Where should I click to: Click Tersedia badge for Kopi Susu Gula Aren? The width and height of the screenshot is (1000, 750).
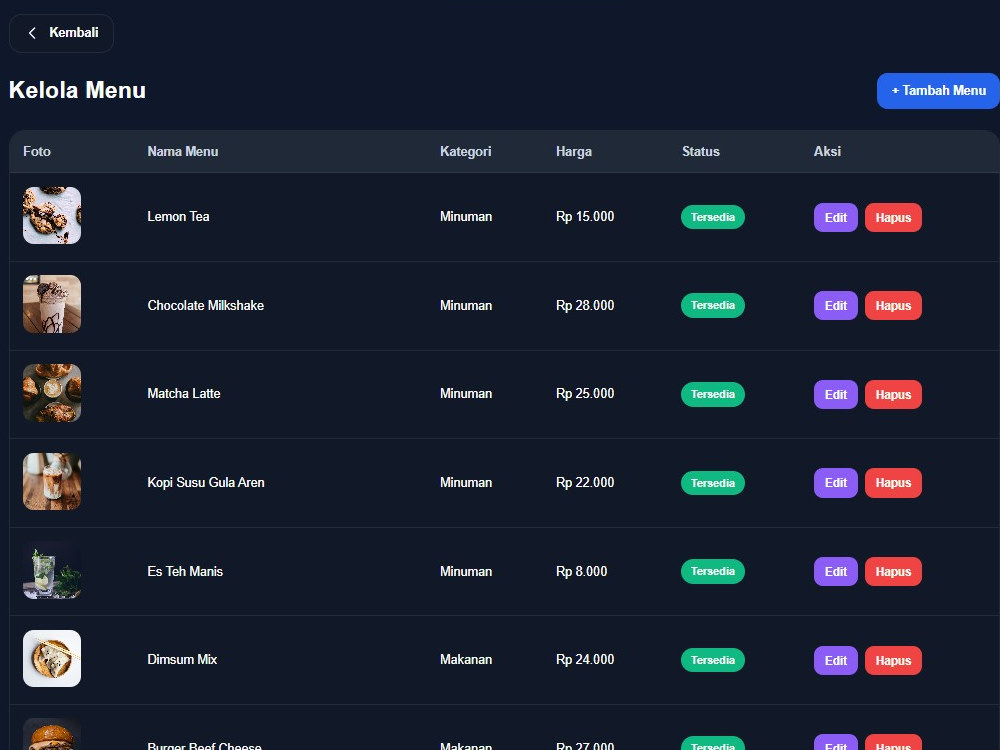[x=712, y=483]
